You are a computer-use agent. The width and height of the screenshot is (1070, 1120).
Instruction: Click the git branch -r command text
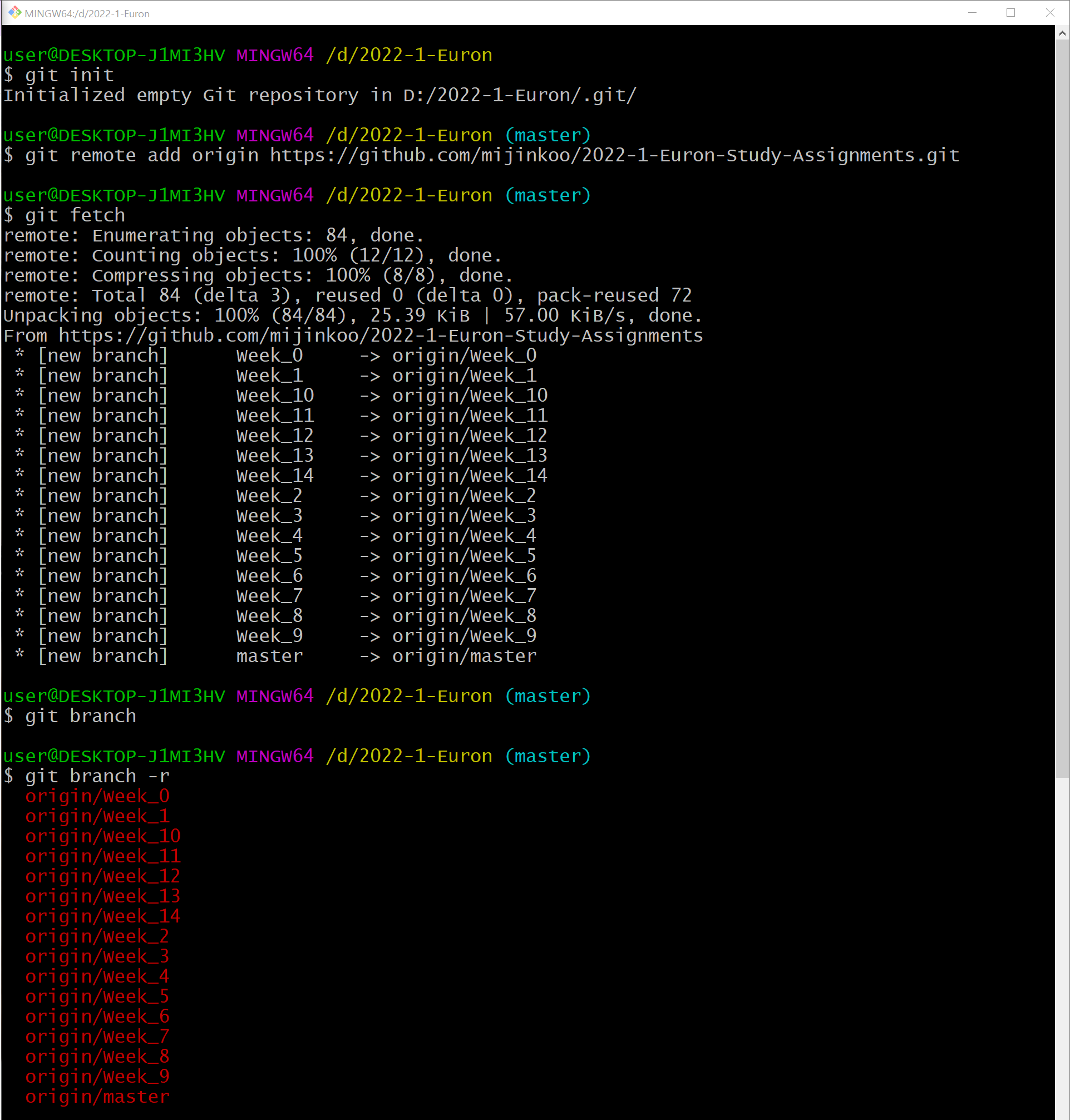pos(97,776)
